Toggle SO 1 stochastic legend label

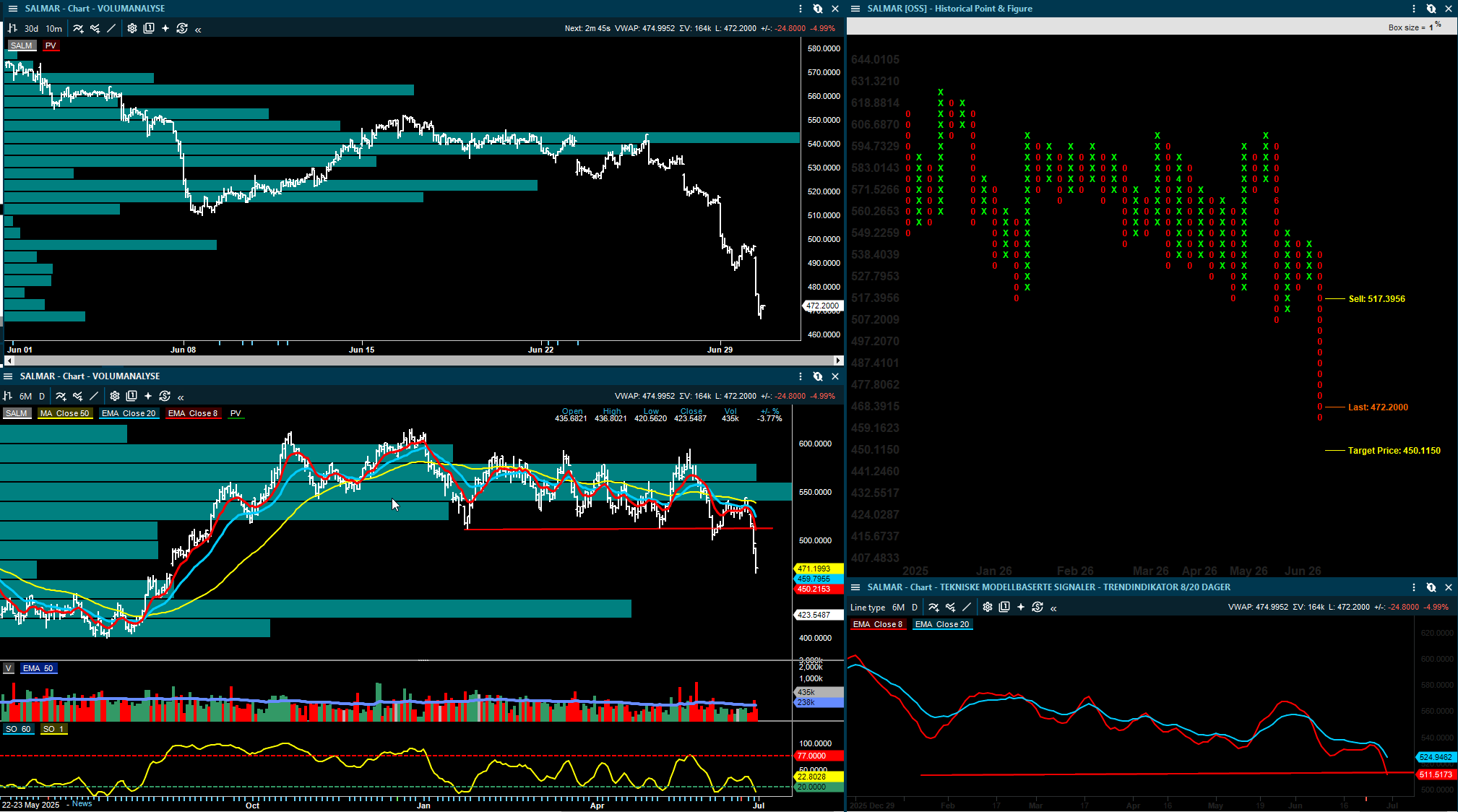click(x=54, y=729)
